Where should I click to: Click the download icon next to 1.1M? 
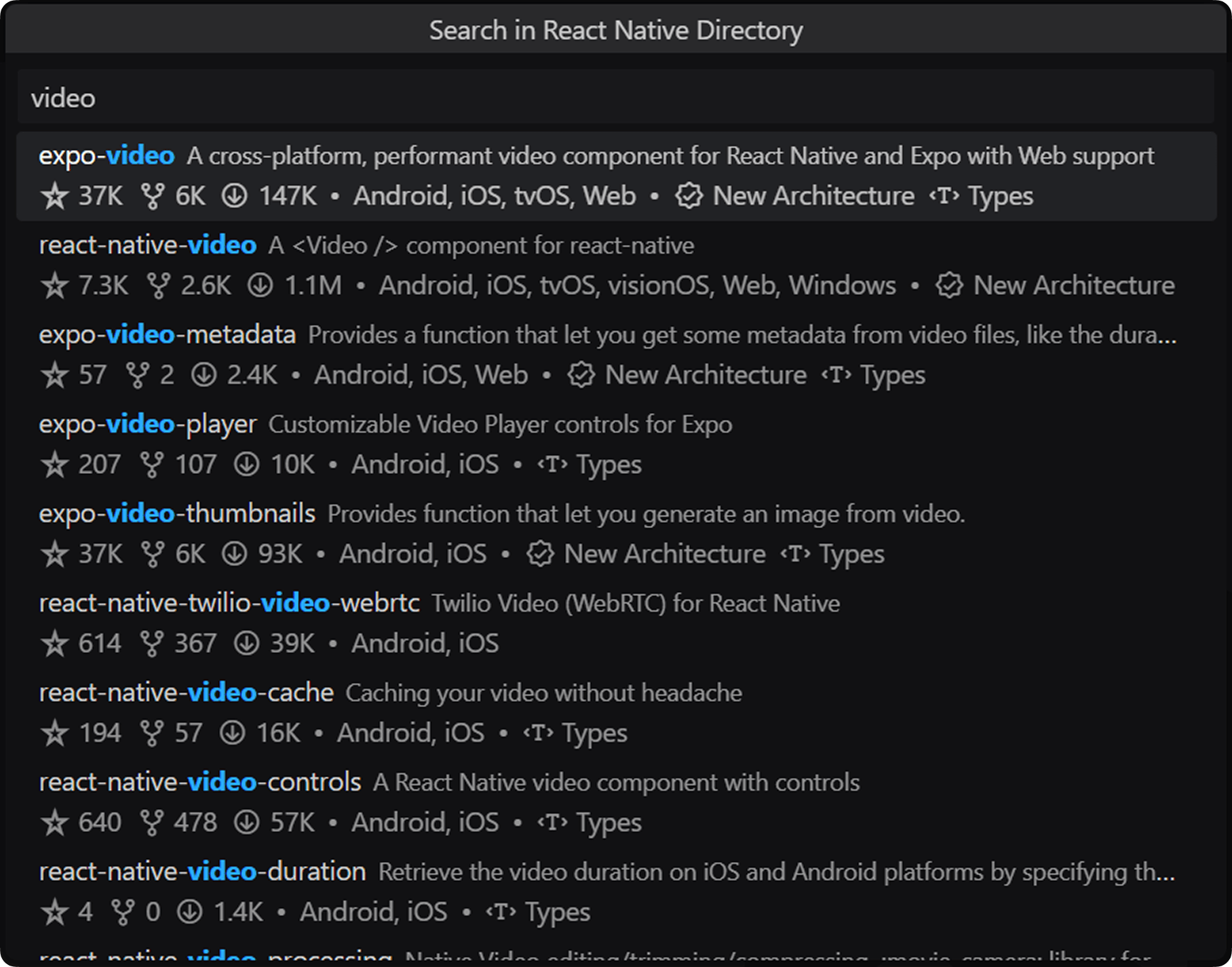coord(260,285)
